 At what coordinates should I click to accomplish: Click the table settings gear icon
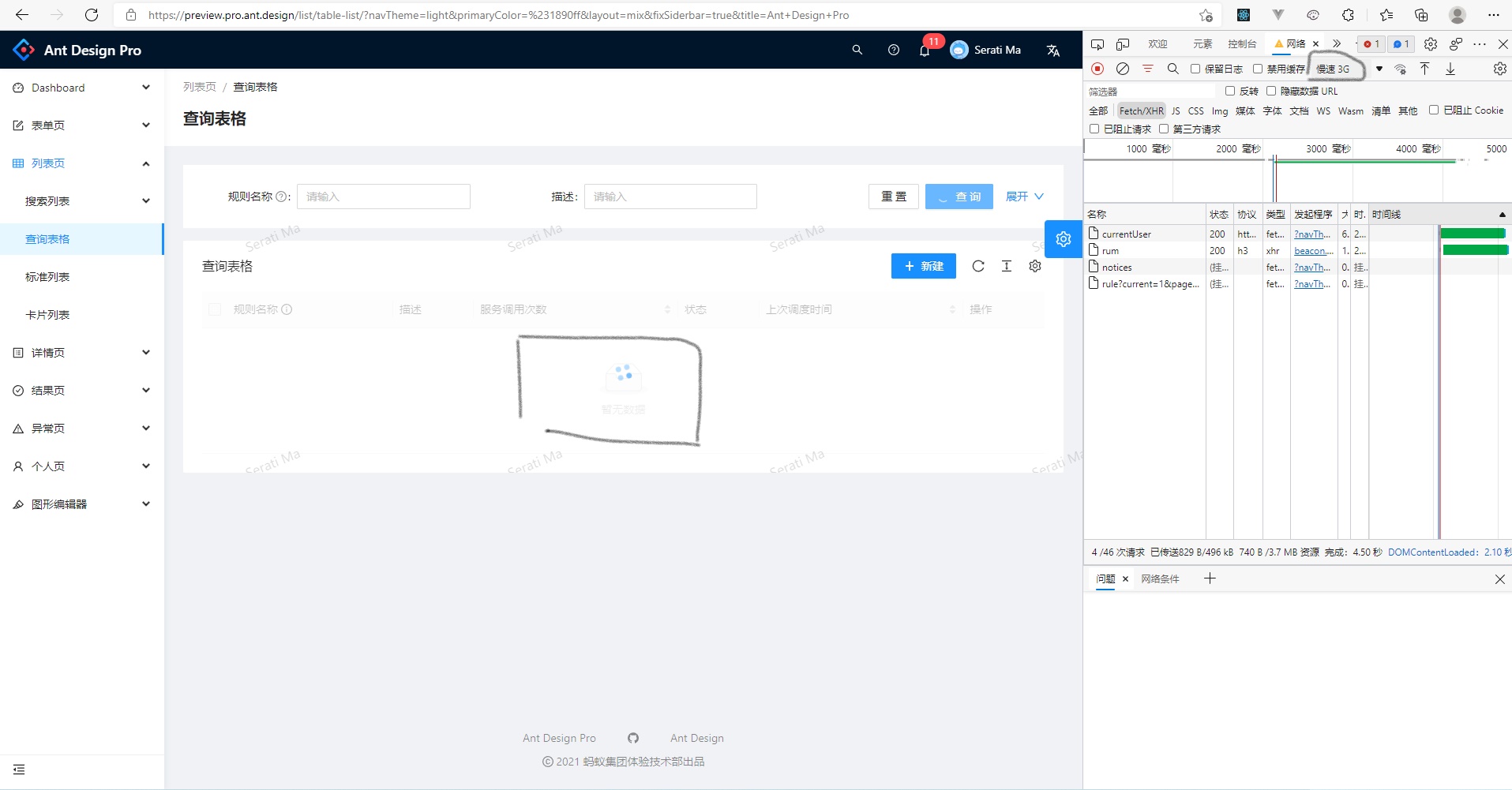click(1034, 266)
